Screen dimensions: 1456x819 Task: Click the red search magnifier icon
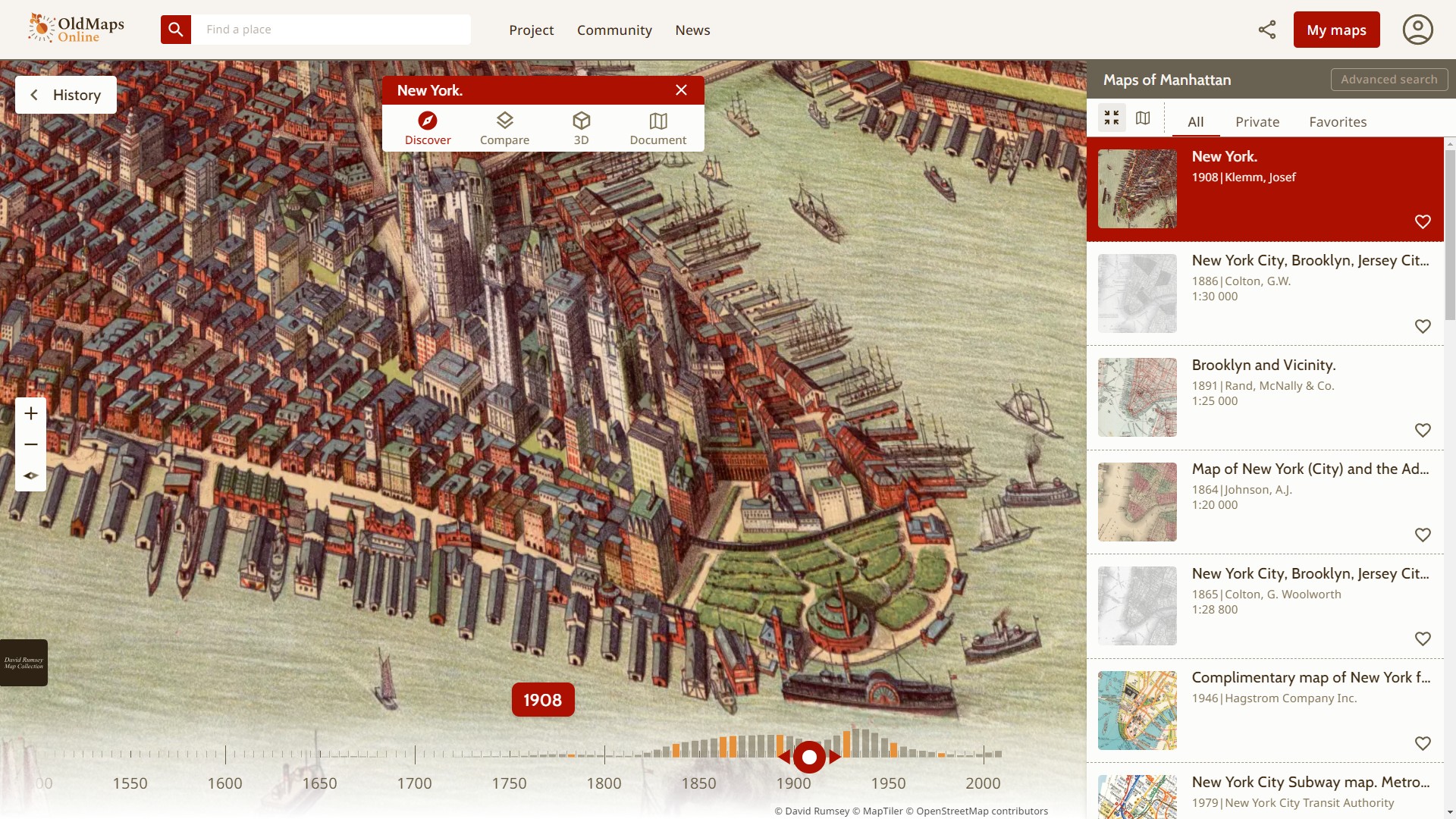coord(175,30)
